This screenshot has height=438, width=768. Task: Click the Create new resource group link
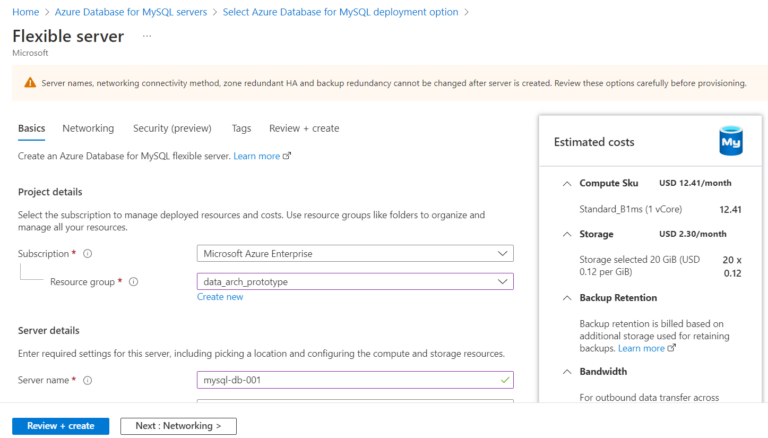point(220,297)
